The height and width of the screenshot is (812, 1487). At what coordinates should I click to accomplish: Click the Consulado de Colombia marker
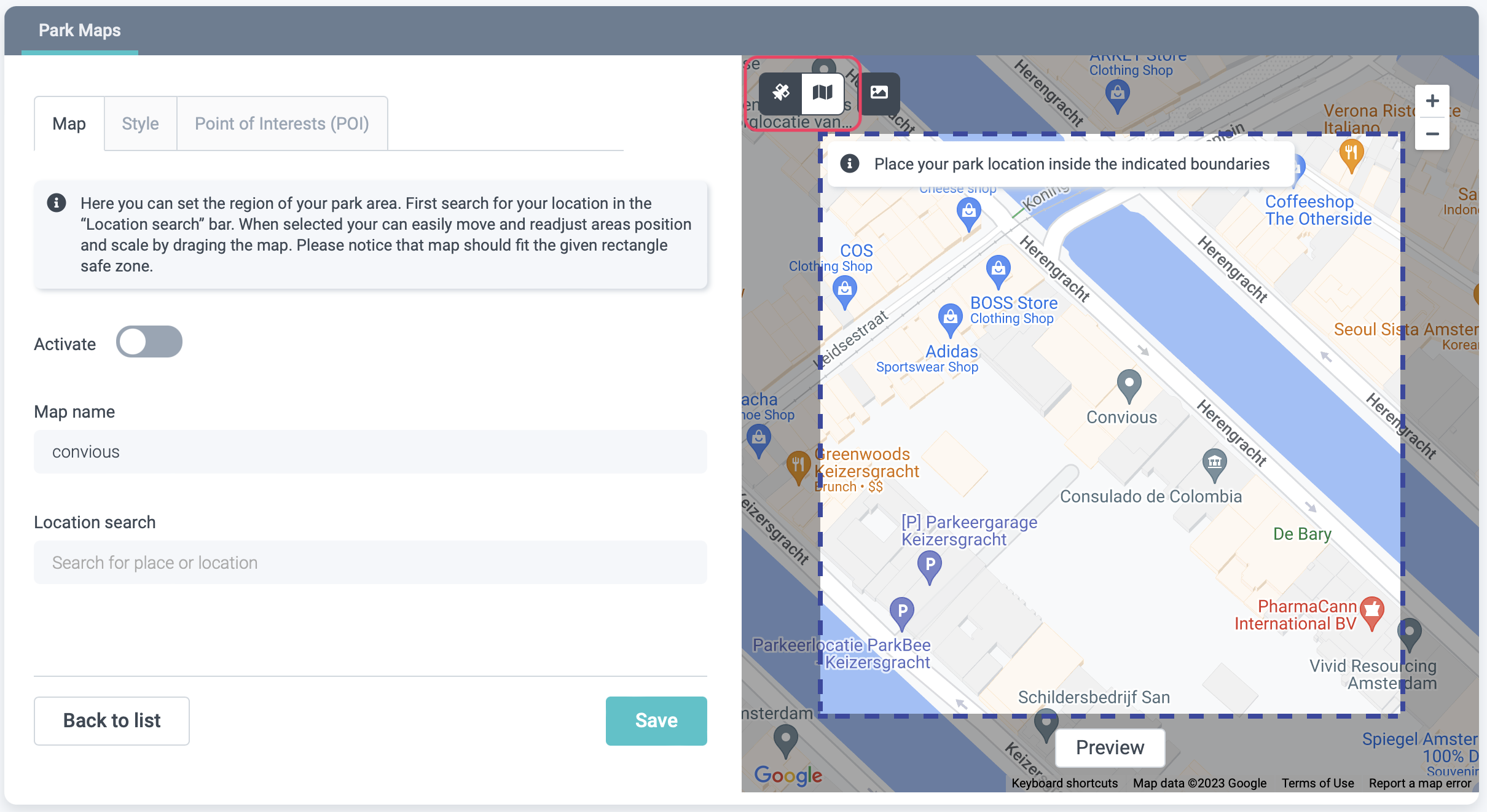[1214, 465]
